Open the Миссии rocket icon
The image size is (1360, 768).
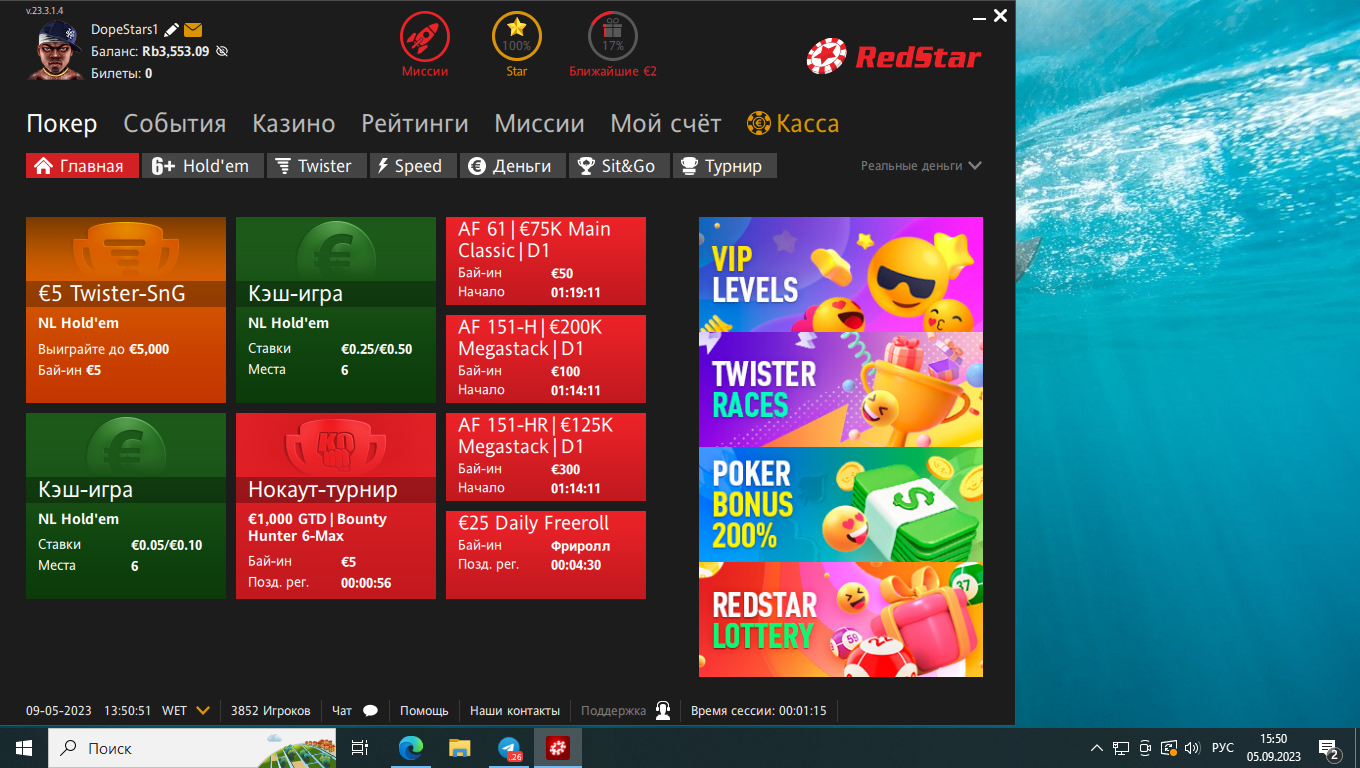(x=425, y=37)
